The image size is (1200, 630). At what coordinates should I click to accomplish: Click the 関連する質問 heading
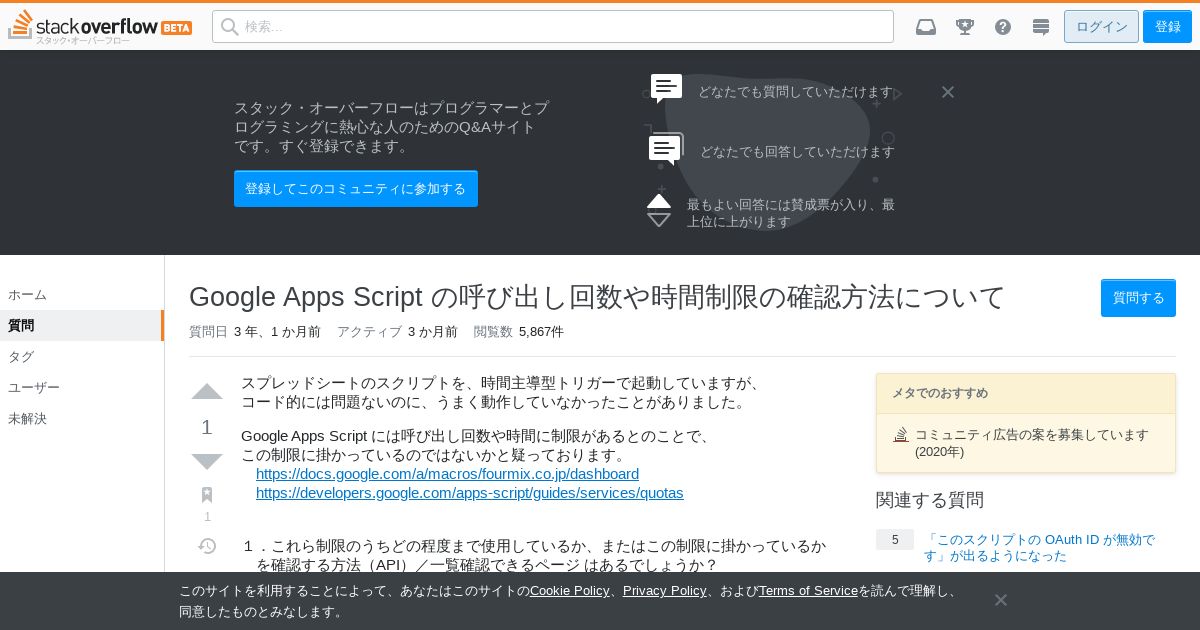point(930,500)
